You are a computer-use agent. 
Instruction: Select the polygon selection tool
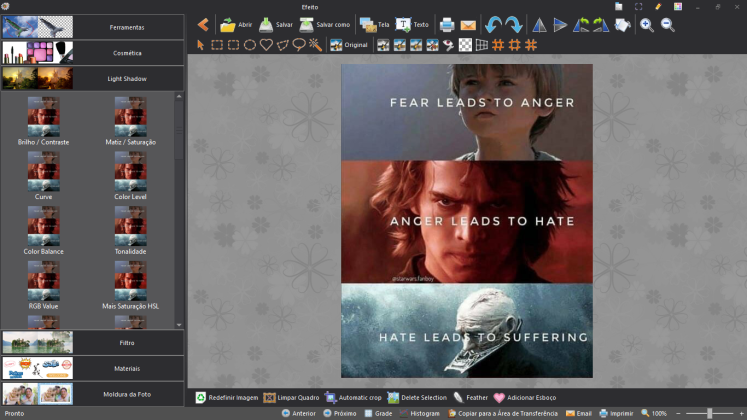(283, 45)
